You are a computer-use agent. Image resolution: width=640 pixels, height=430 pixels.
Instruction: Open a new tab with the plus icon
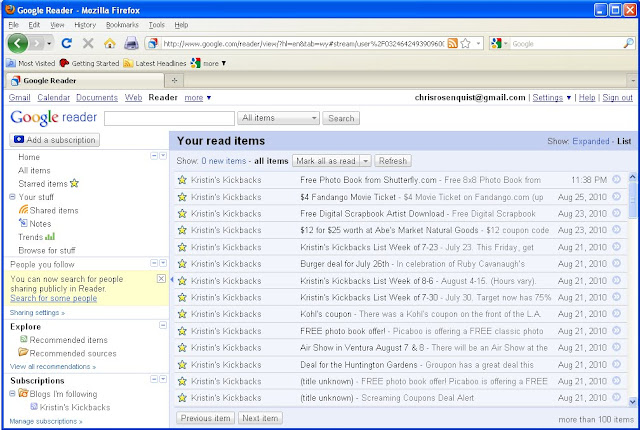tap(174, 80)
